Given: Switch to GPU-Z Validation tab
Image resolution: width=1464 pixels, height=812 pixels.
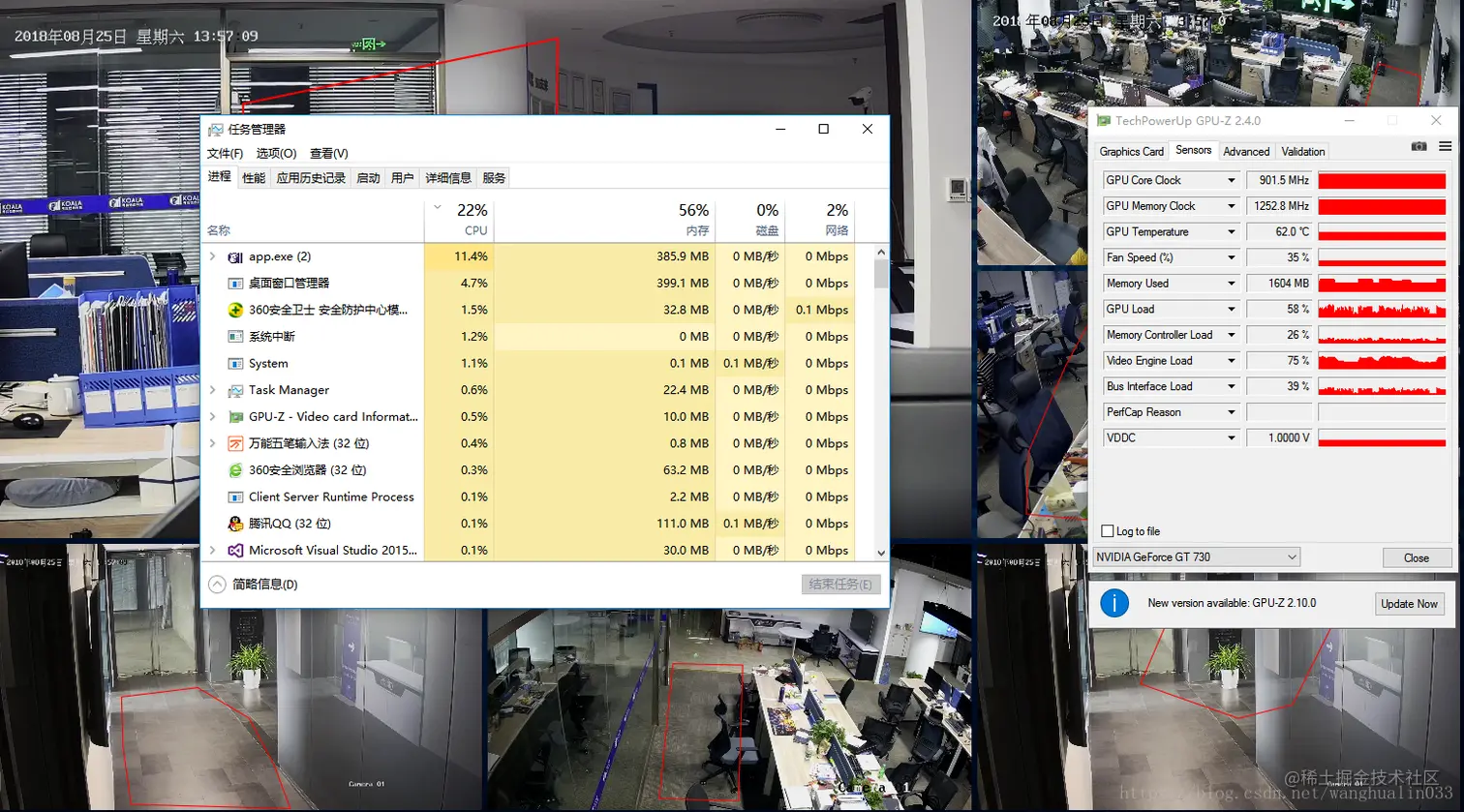Looking at the screenshot, I should pyautogui.click(x=1303, y=152).
